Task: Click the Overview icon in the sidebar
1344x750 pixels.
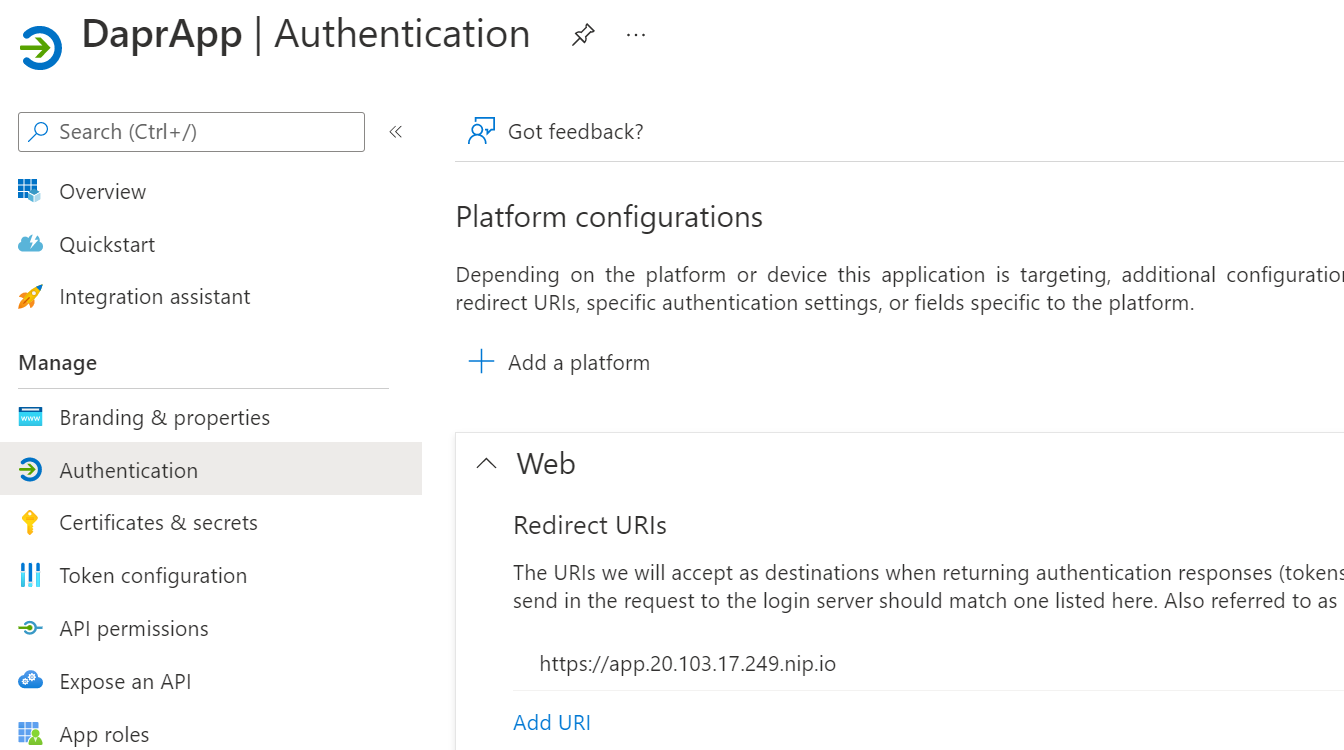Action: tap(31, 191)
